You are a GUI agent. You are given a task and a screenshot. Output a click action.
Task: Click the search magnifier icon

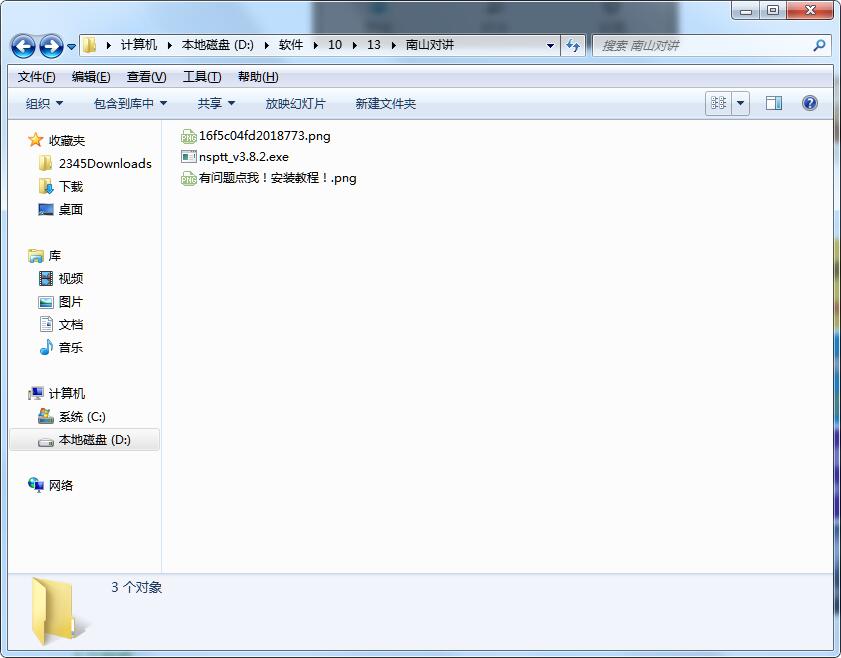[819, 46]
